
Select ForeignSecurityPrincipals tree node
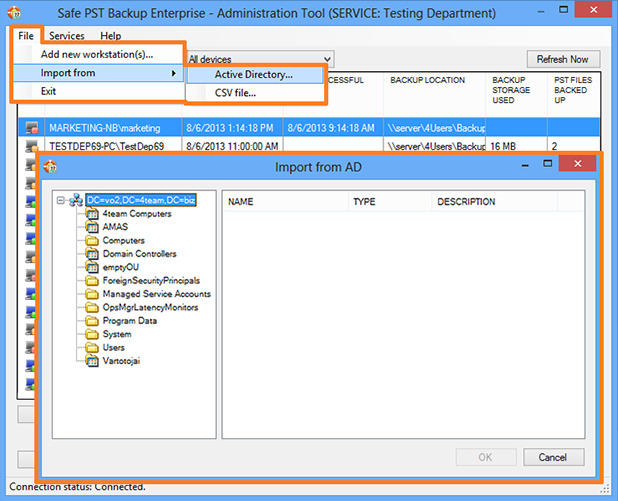[151, 281]
